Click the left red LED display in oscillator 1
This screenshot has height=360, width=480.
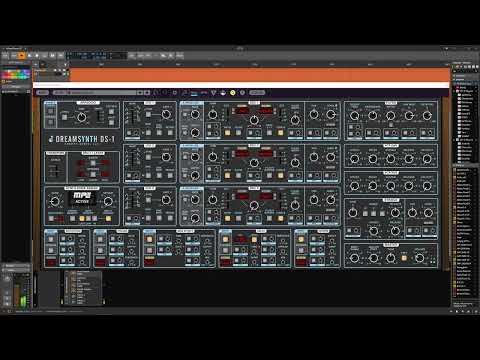coord(242,111)
